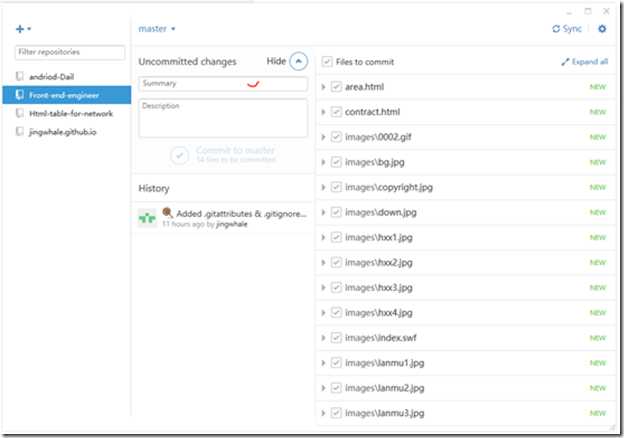Select the images\lanmu2.jpg file name
This screenshot has width=624, height=438.
[384, 388]
